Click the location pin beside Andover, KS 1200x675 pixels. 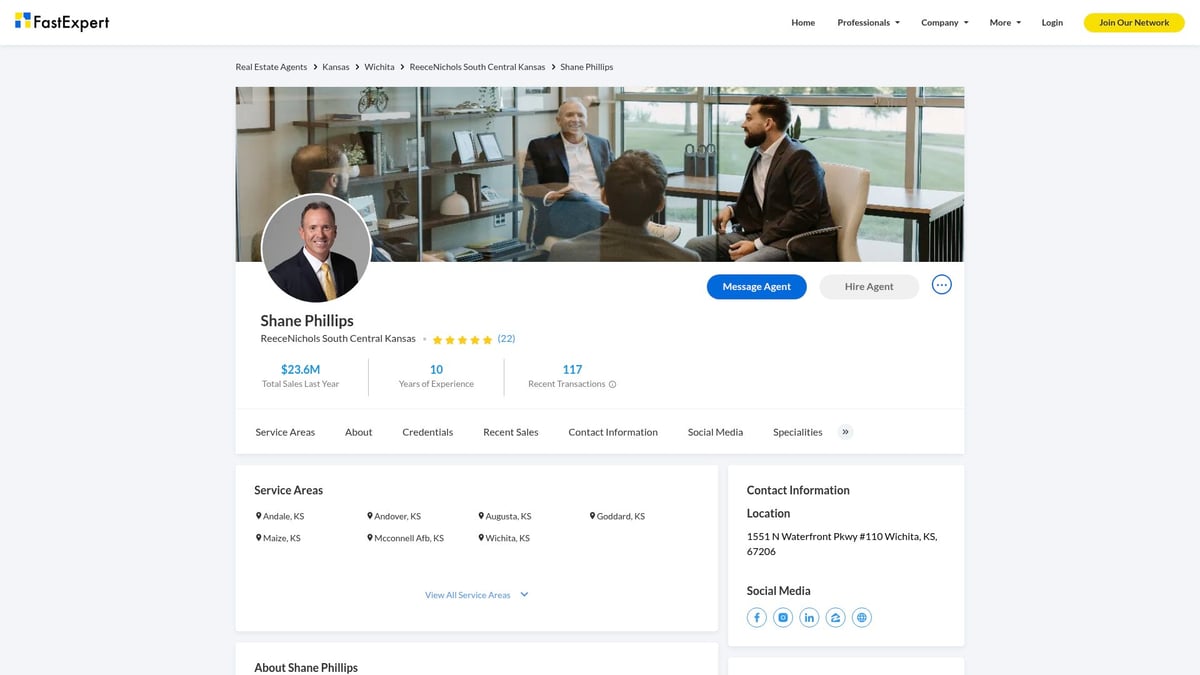(370, 516)
